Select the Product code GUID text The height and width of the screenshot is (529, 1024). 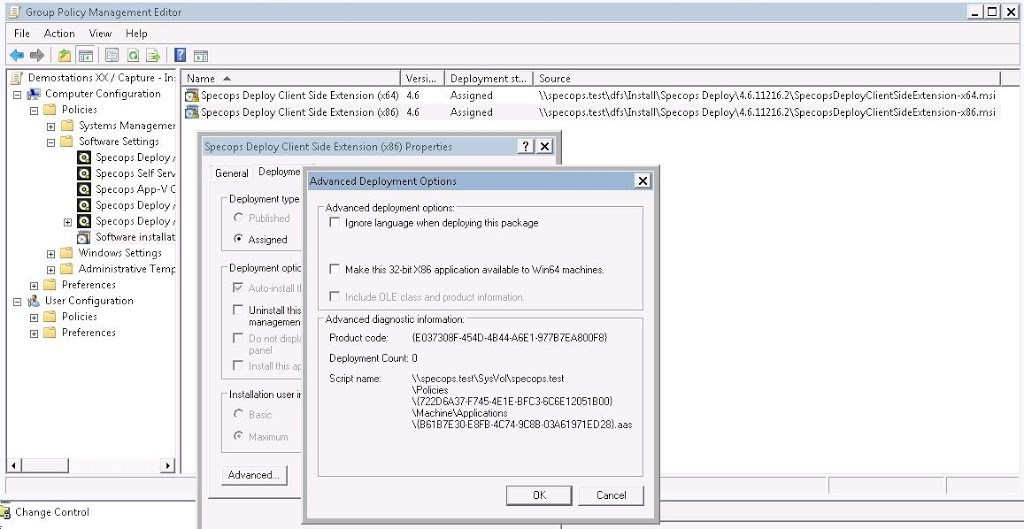point(510,338)
